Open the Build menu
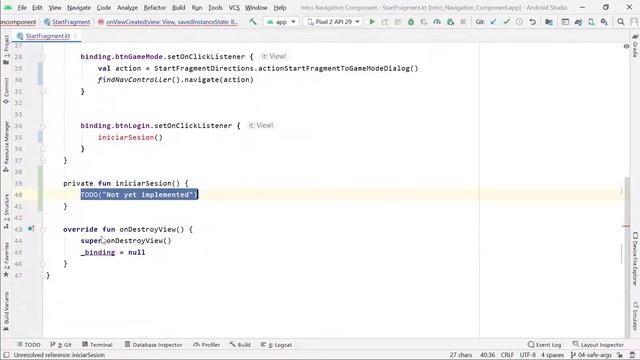 tap(178, 8)
